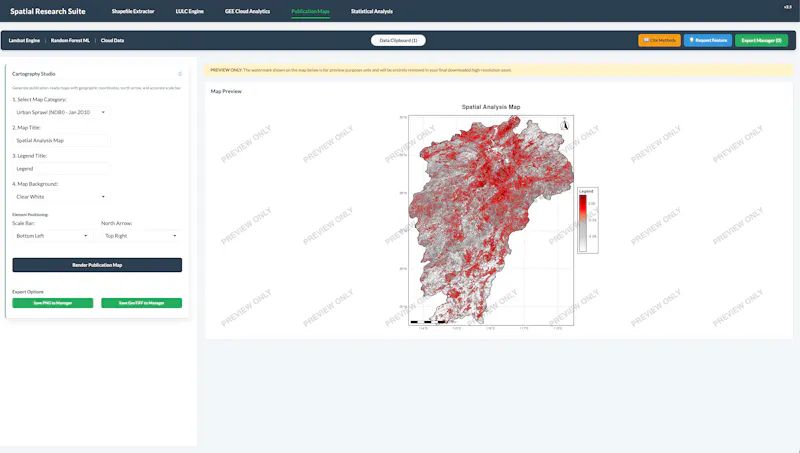Open the Shapefile Extractor tab
The image size is (800, 453).
click(x=133, y=11)
